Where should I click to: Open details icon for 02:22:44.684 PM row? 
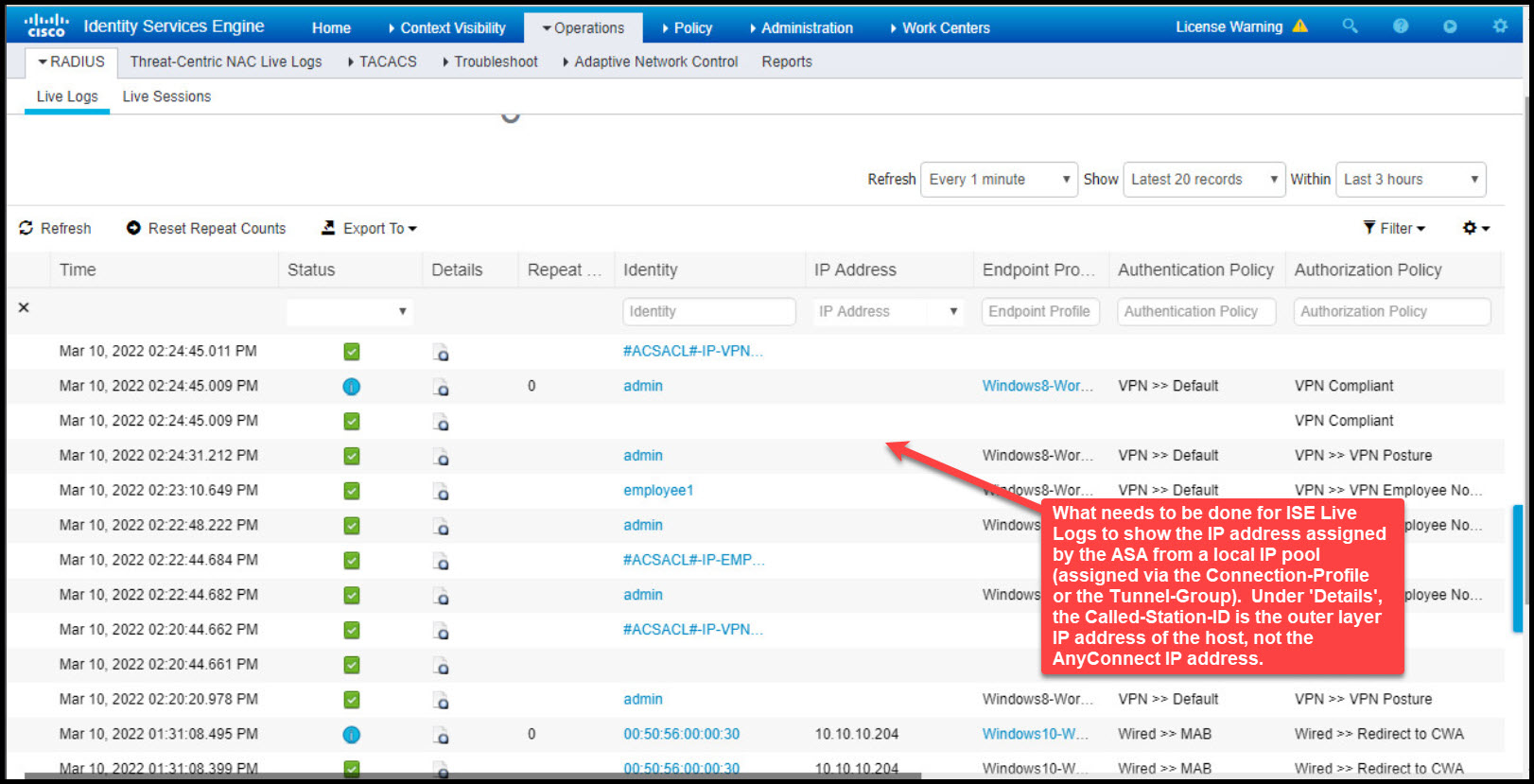click(441, 562)
